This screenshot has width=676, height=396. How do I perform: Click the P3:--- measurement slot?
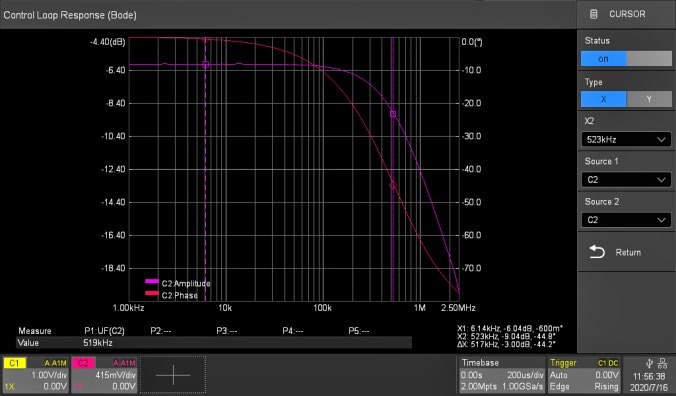227,331
